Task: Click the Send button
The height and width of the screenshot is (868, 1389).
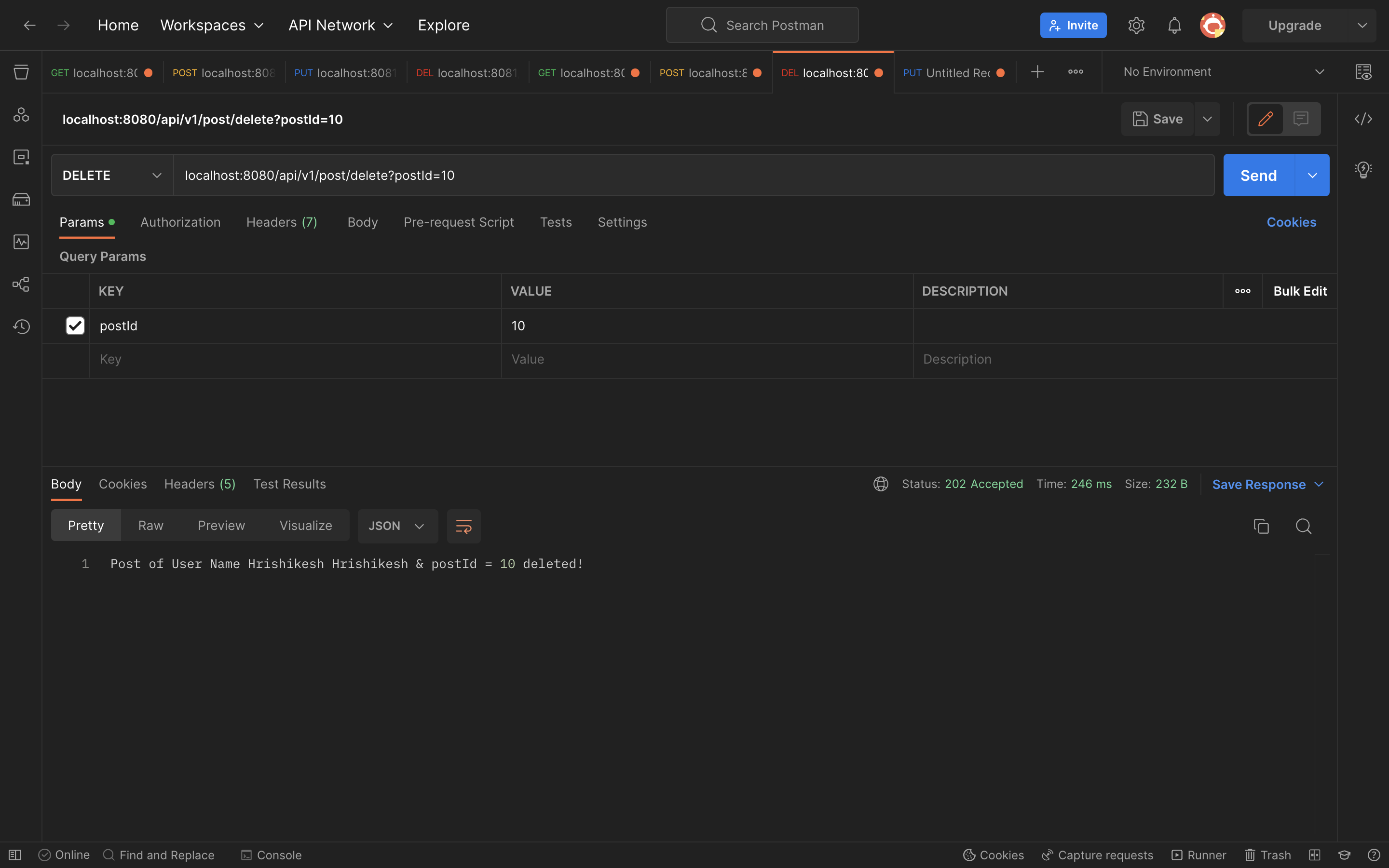Action: [1258, 175]
